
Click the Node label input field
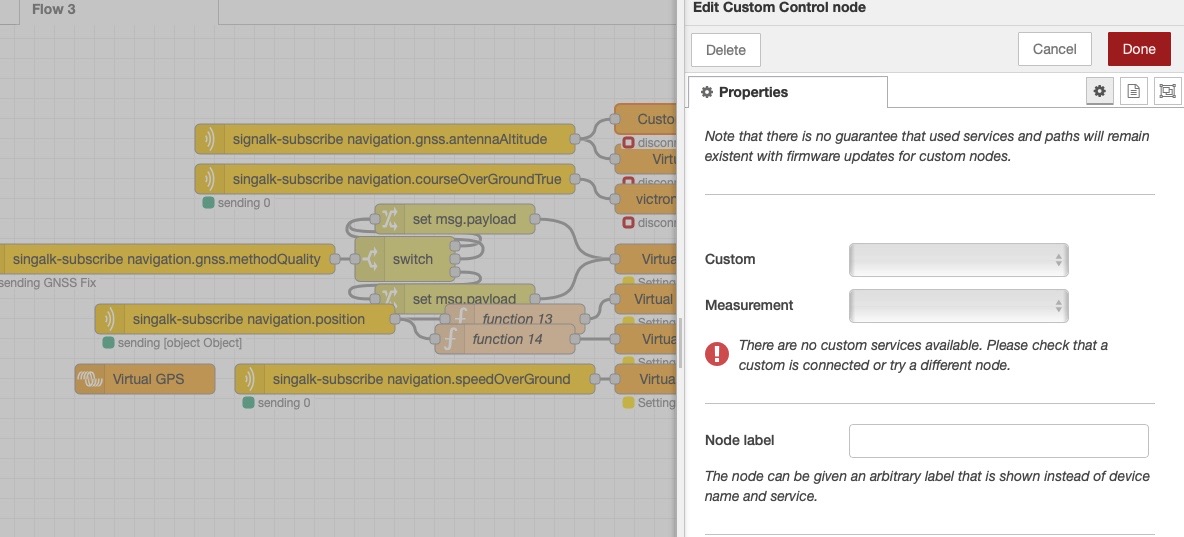pyautogui.click(x=998, y=440)
